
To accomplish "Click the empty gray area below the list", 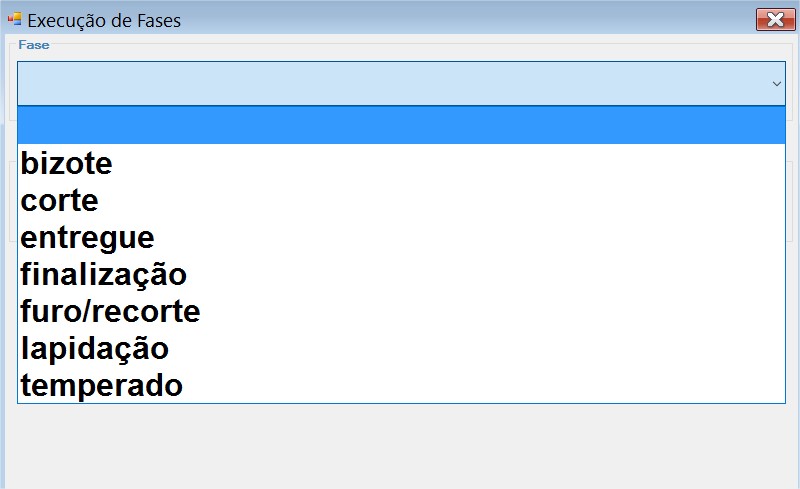I will coord(402,446).
